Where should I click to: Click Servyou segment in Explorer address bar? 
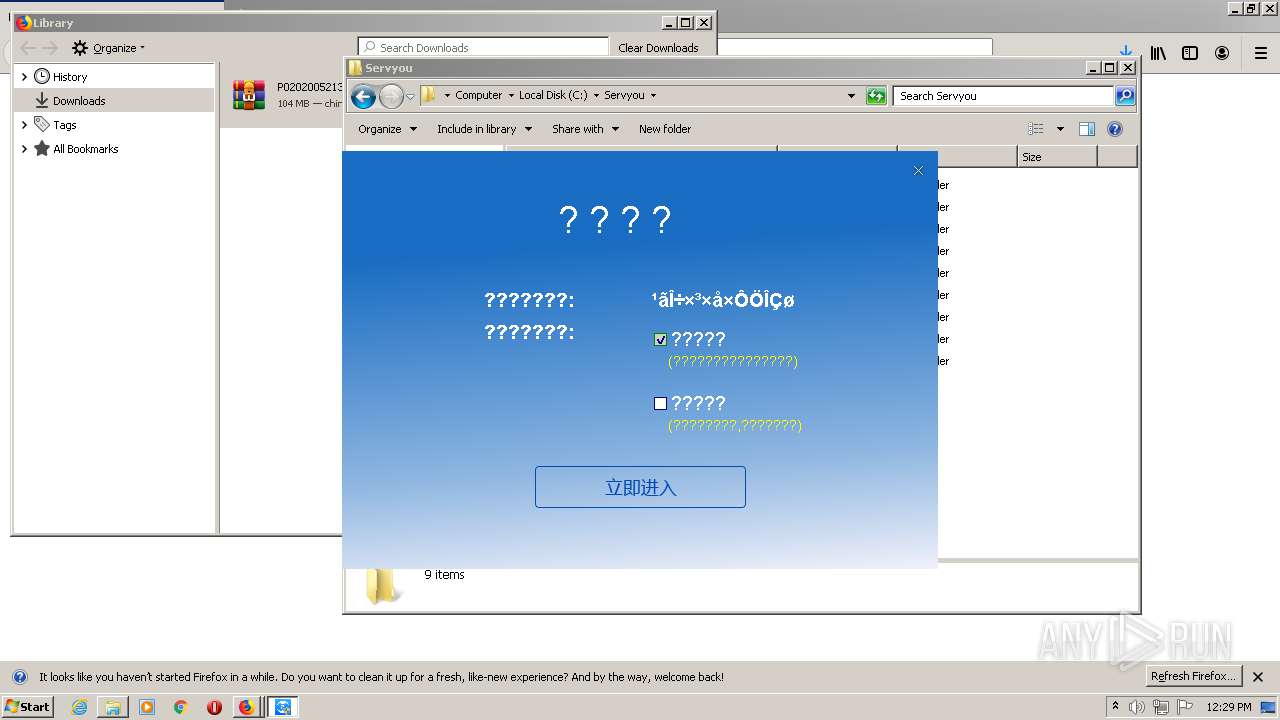pos(624,96)
